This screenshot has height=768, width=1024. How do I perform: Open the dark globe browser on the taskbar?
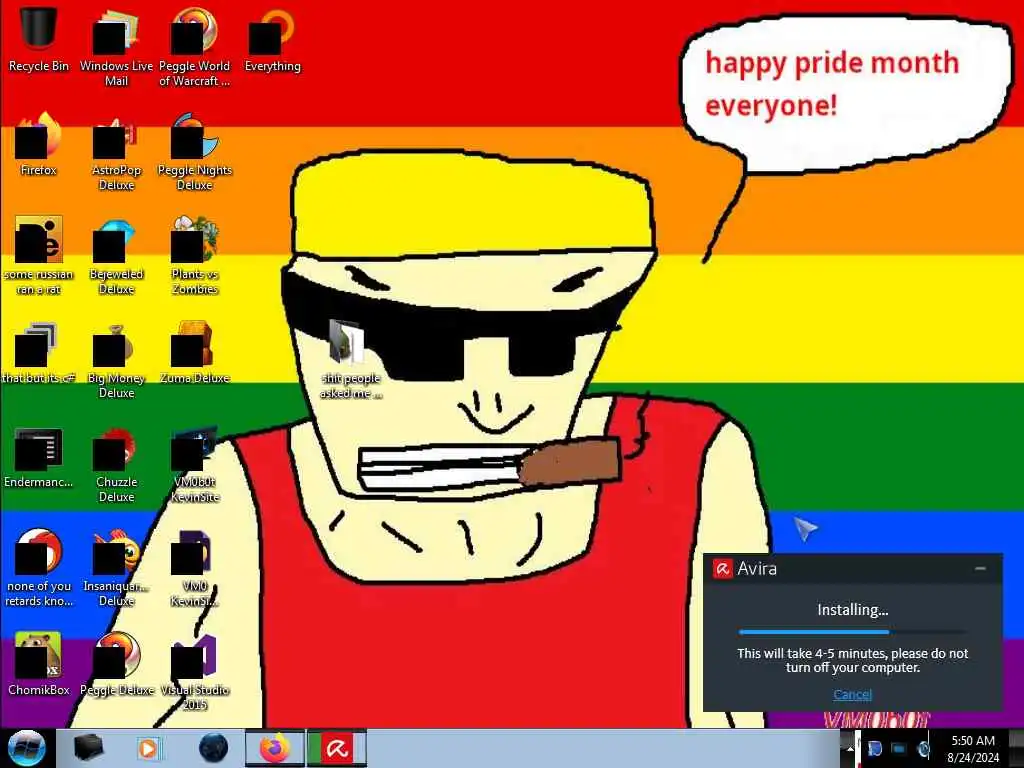pyautogui.click(x=214, y=748)
